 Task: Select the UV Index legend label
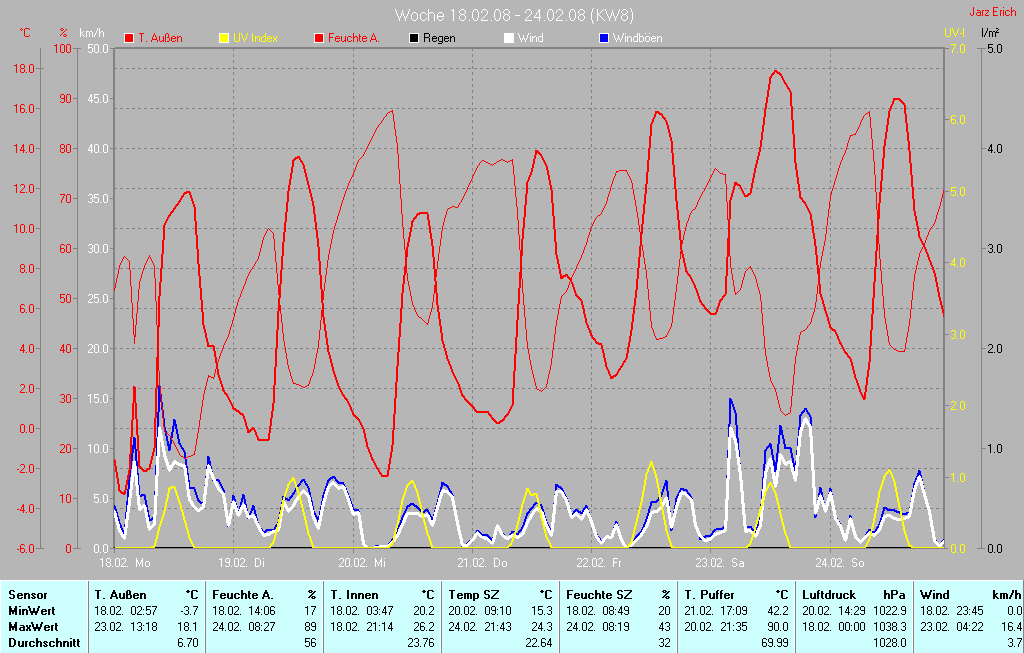coord(255,39)
